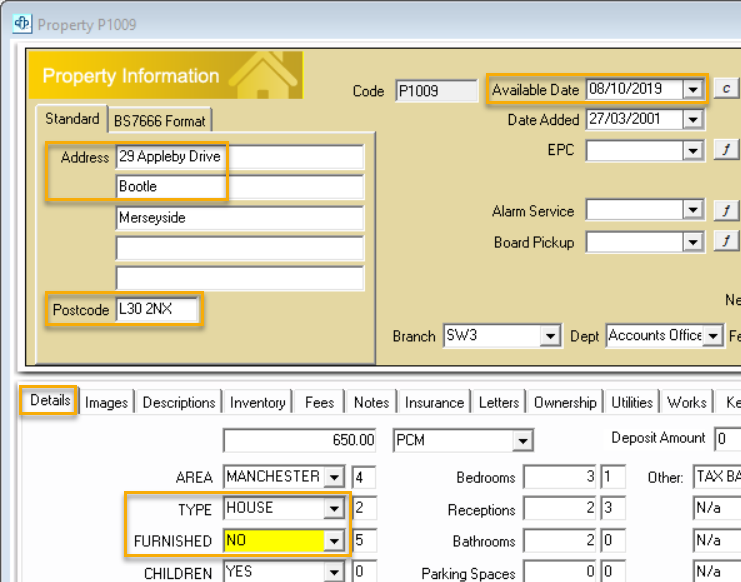Expand the Board Pickup dropdown
The width and height of the screenshot is (741, 582).
click(x=693, y=242)
